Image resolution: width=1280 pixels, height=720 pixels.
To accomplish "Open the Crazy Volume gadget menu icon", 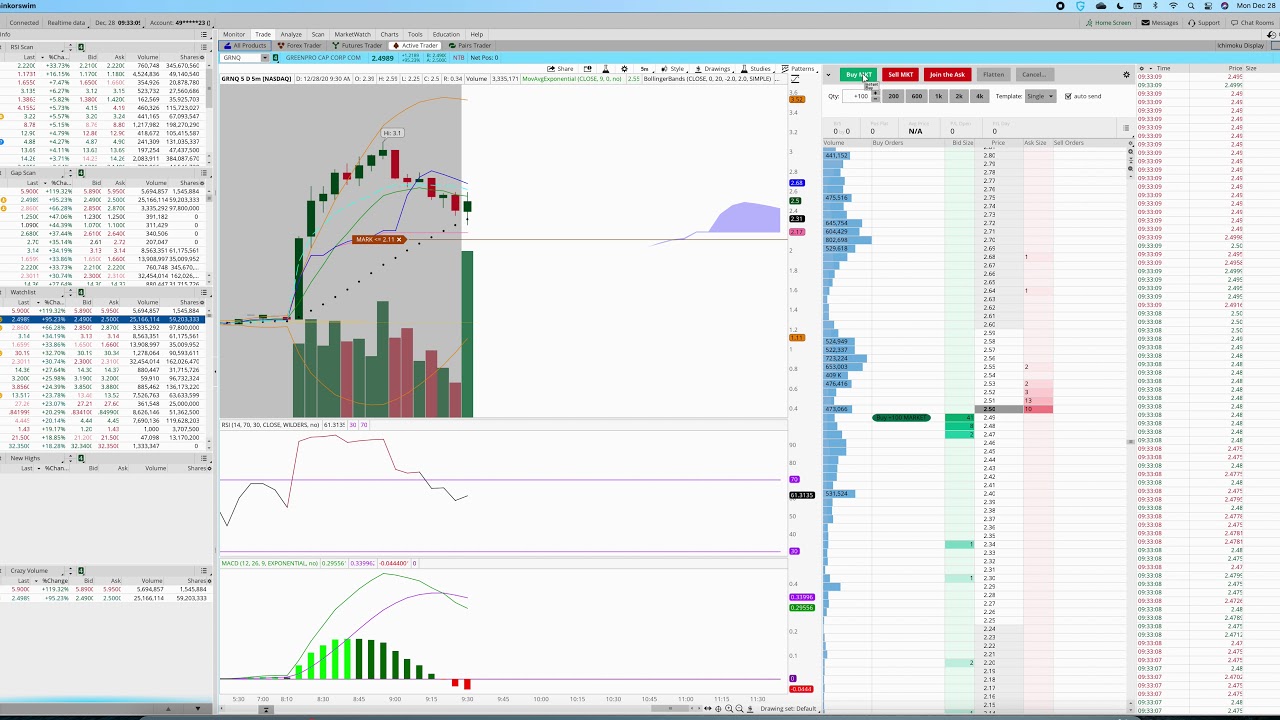I will [x=205, y=570].
